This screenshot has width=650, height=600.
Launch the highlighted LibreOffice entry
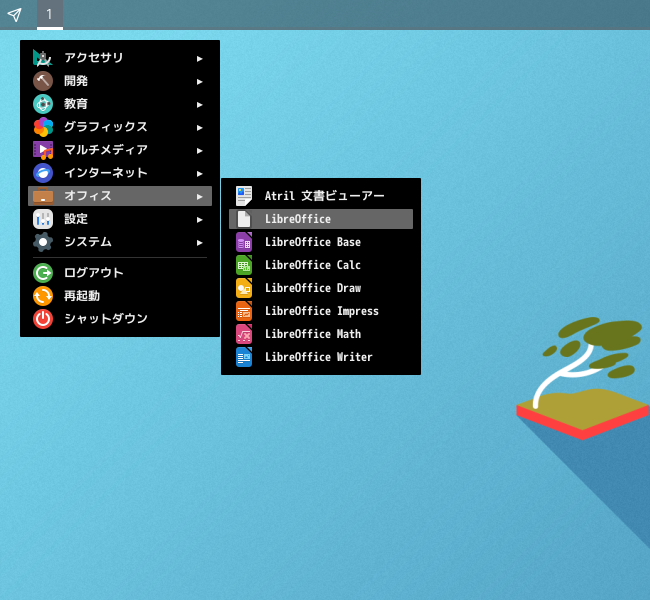(x=298, y=219)
